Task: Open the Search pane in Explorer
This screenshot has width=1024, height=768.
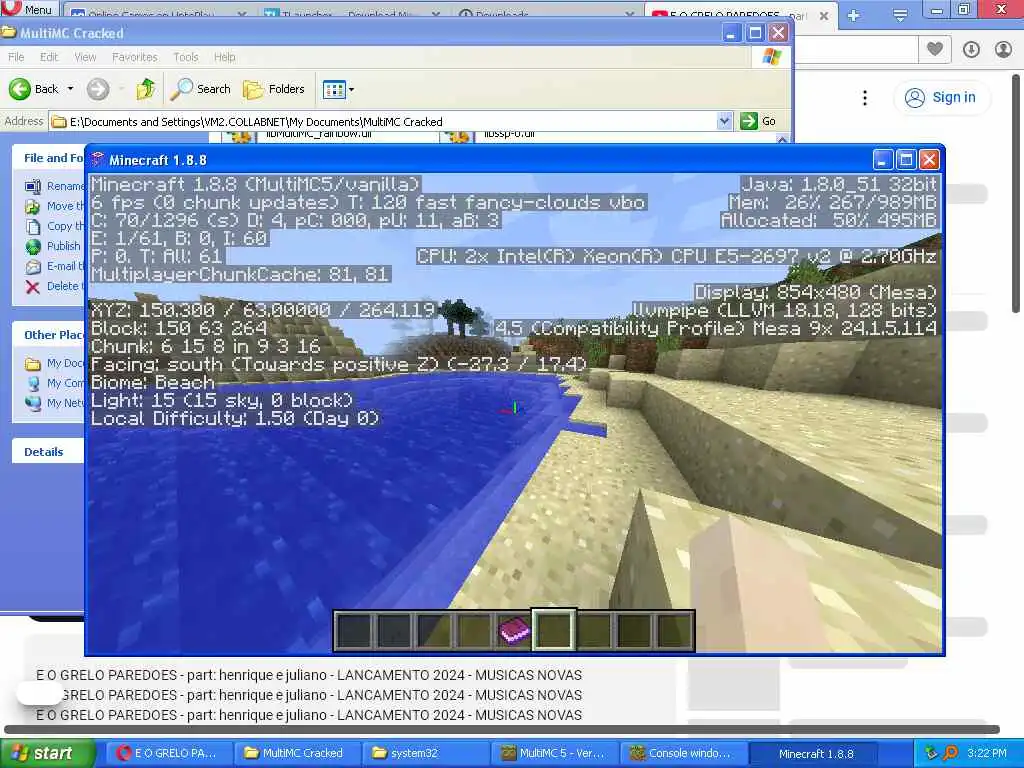Action: [x=200, y=89]
